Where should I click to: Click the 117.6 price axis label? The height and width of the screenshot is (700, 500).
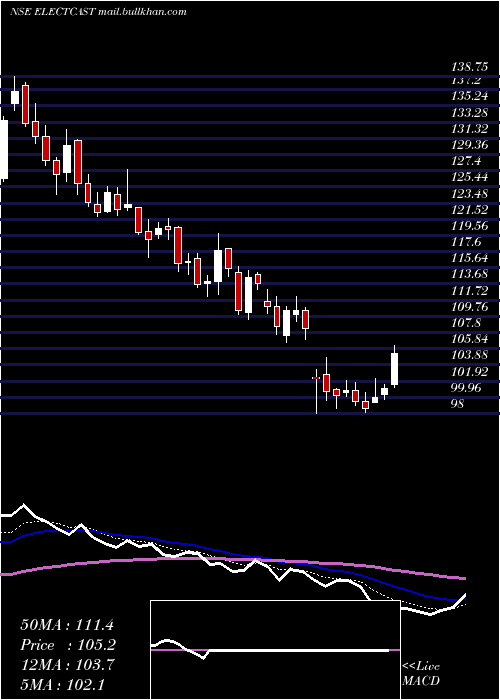(x=466, y=242)
